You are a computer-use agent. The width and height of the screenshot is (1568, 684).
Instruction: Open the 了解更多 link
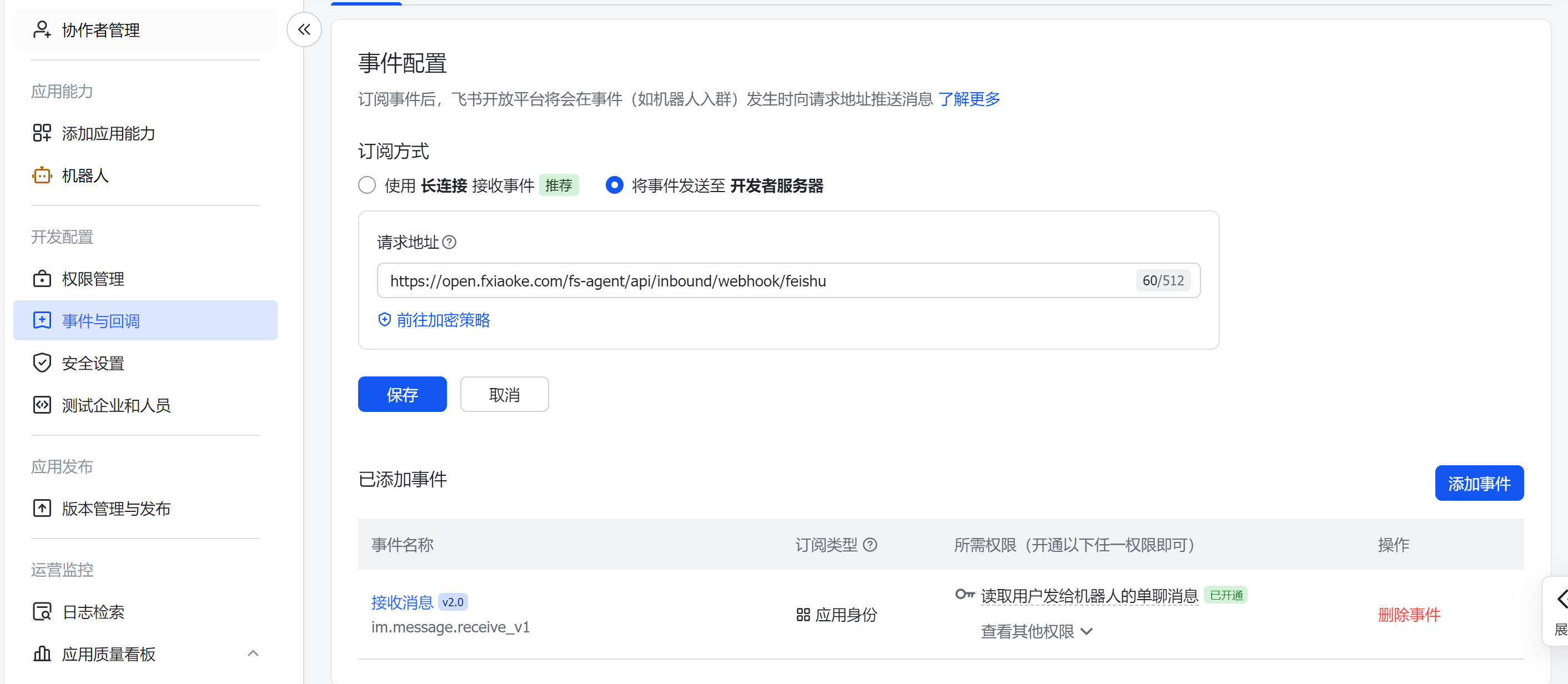969,99
